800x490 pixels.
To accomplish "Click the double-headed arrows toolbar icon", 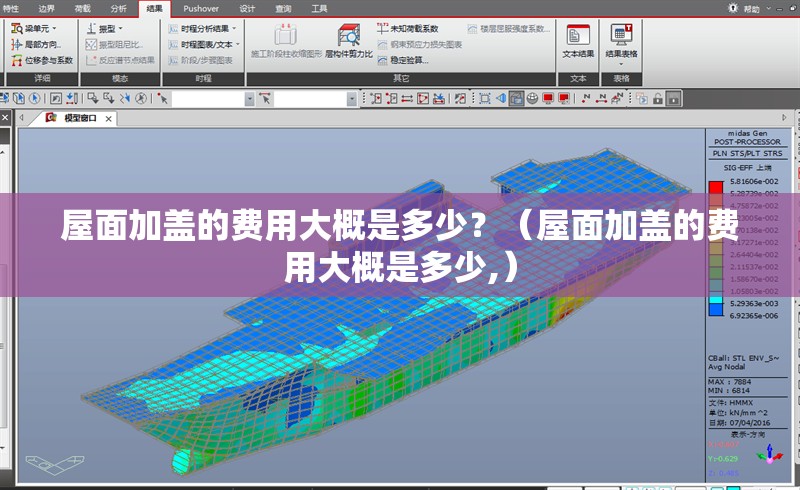I will pyautogui.click(x=407, y=98).
